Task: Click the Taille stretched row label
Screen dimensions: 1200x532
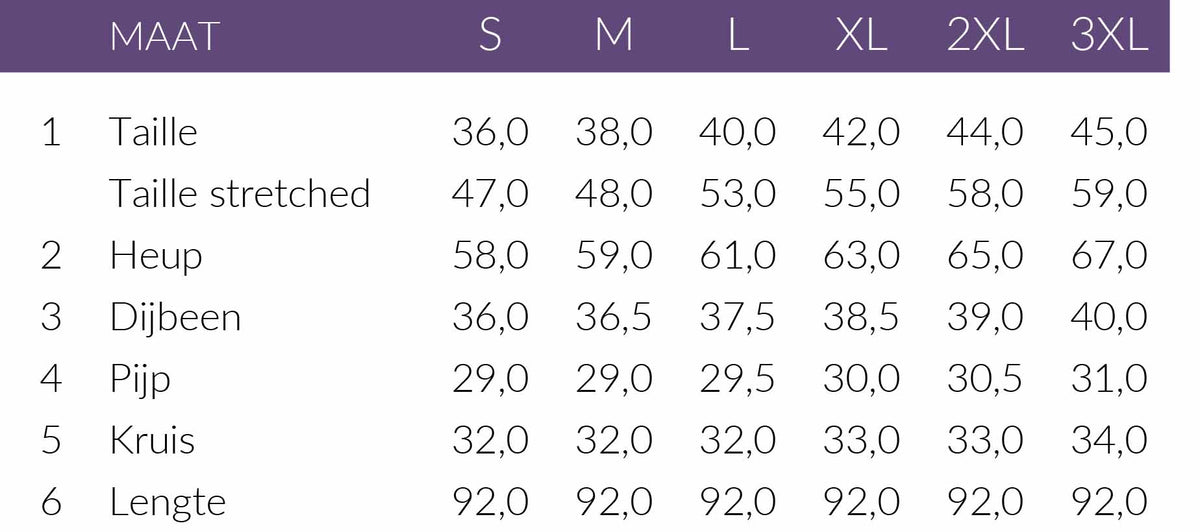Action: (x=240, y=193)
